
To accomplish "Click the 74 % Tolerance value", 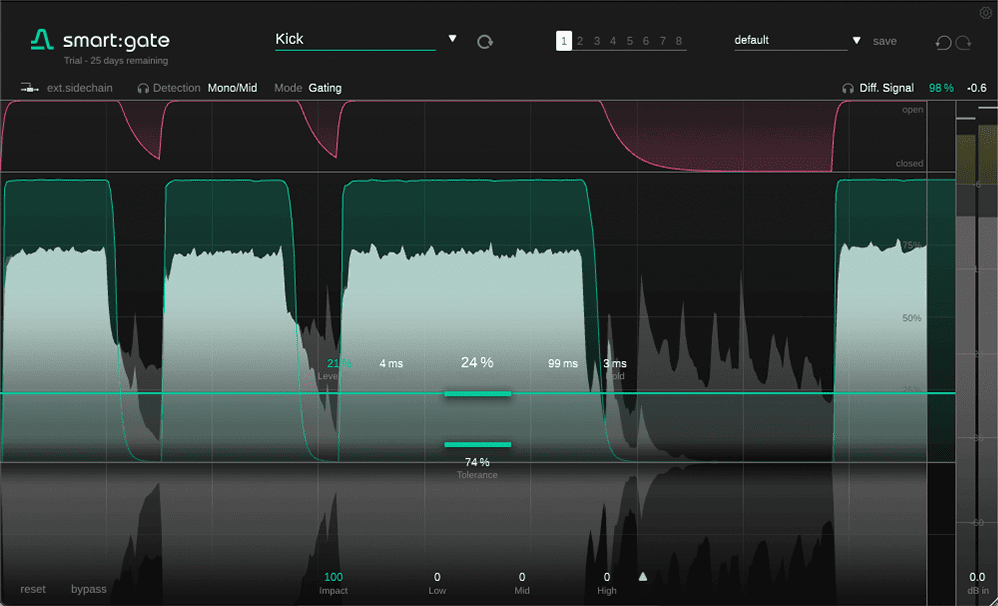I will point(477,462).
